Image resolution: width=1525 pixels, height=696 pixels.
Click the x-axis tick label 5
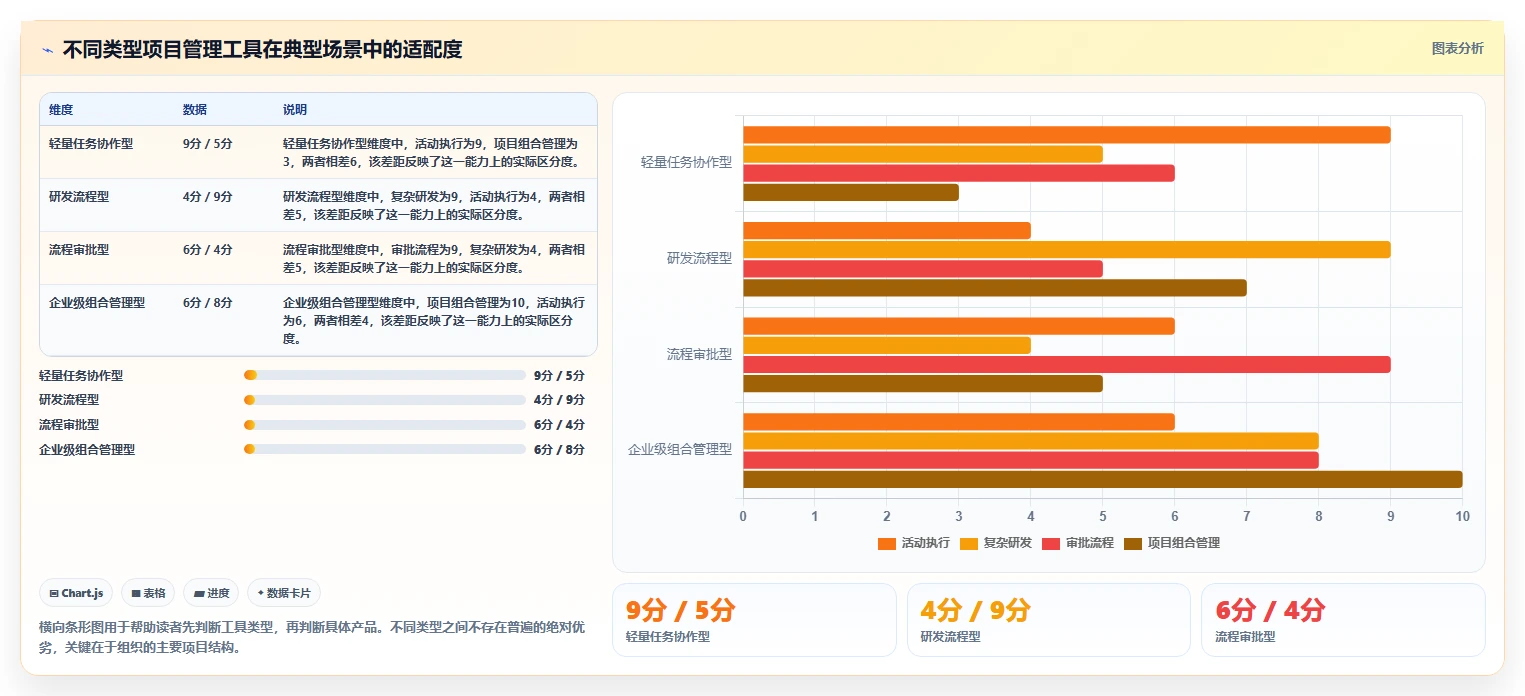pos(1103,516)
